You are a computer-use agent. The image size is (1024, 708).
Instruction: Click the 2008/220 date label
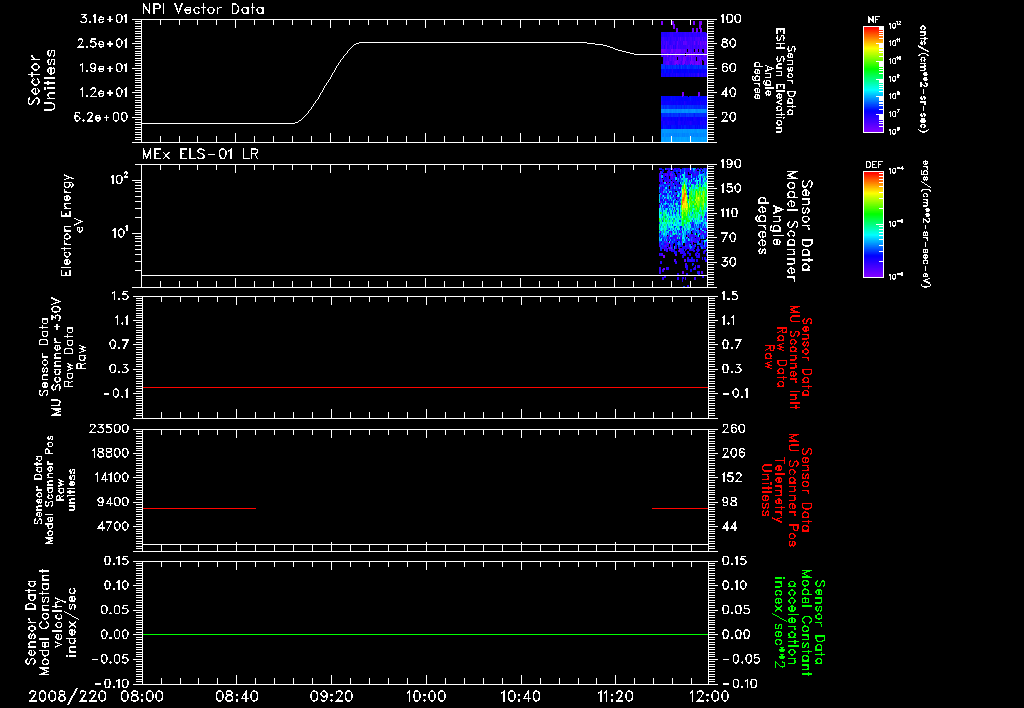point(67,696)
